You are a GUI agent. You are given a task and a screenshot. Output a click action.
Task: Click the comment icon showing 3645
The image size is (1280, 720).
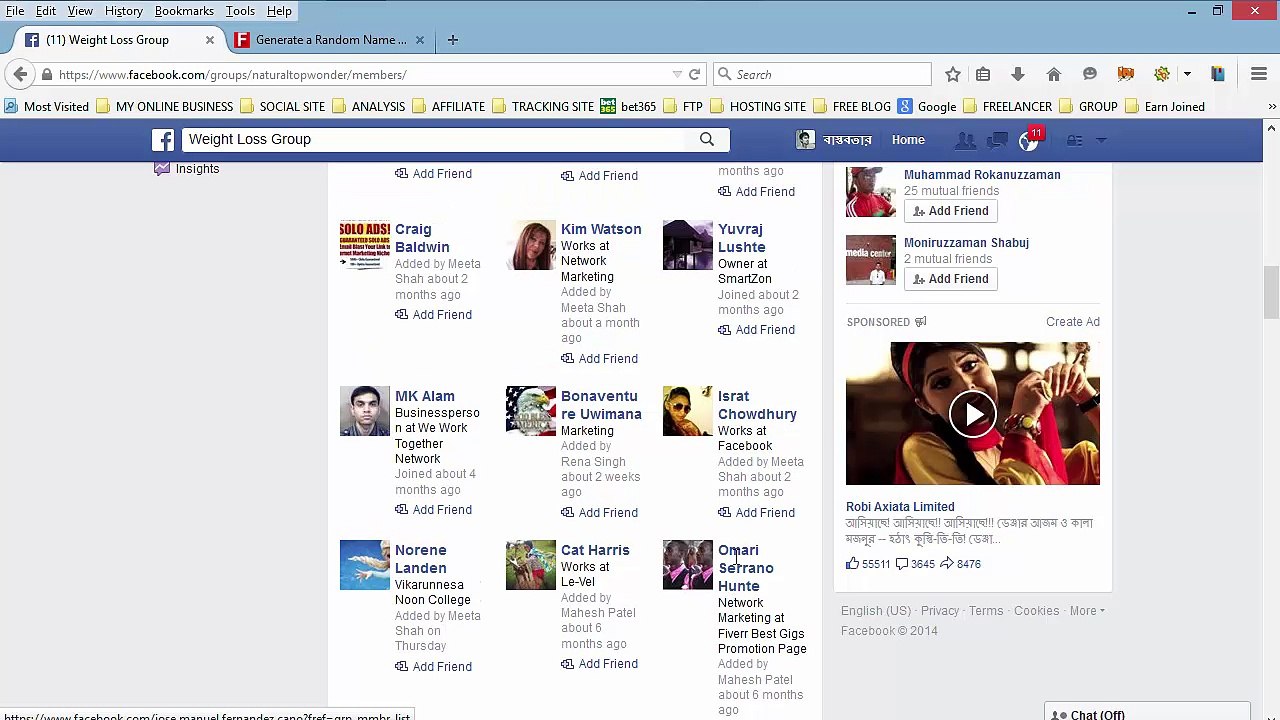point(901,563)
